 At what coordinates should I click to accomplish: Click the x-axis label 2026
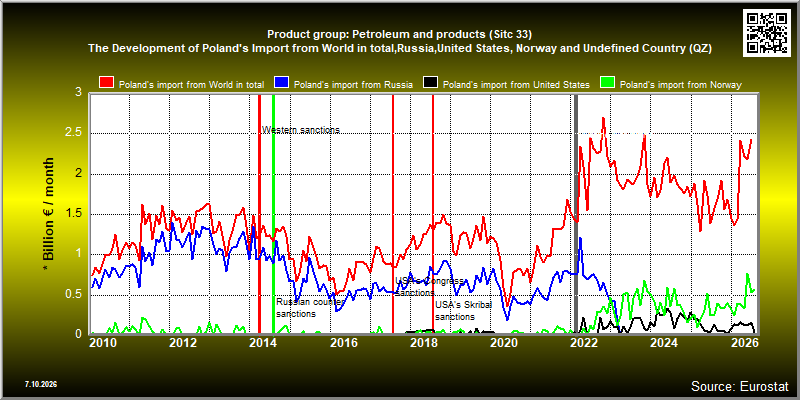745,343
